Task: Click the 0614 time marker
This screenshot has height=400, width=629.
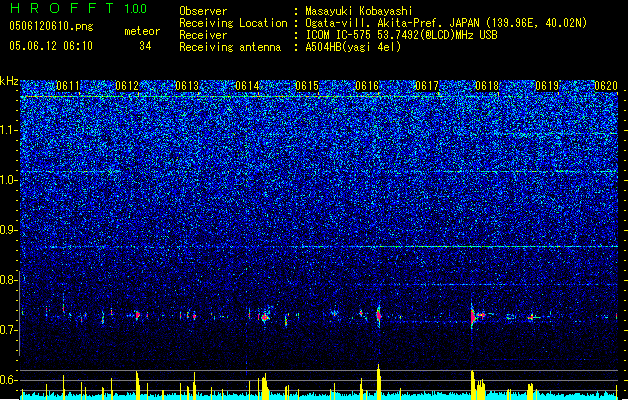Action: click(x=247, y=86)
